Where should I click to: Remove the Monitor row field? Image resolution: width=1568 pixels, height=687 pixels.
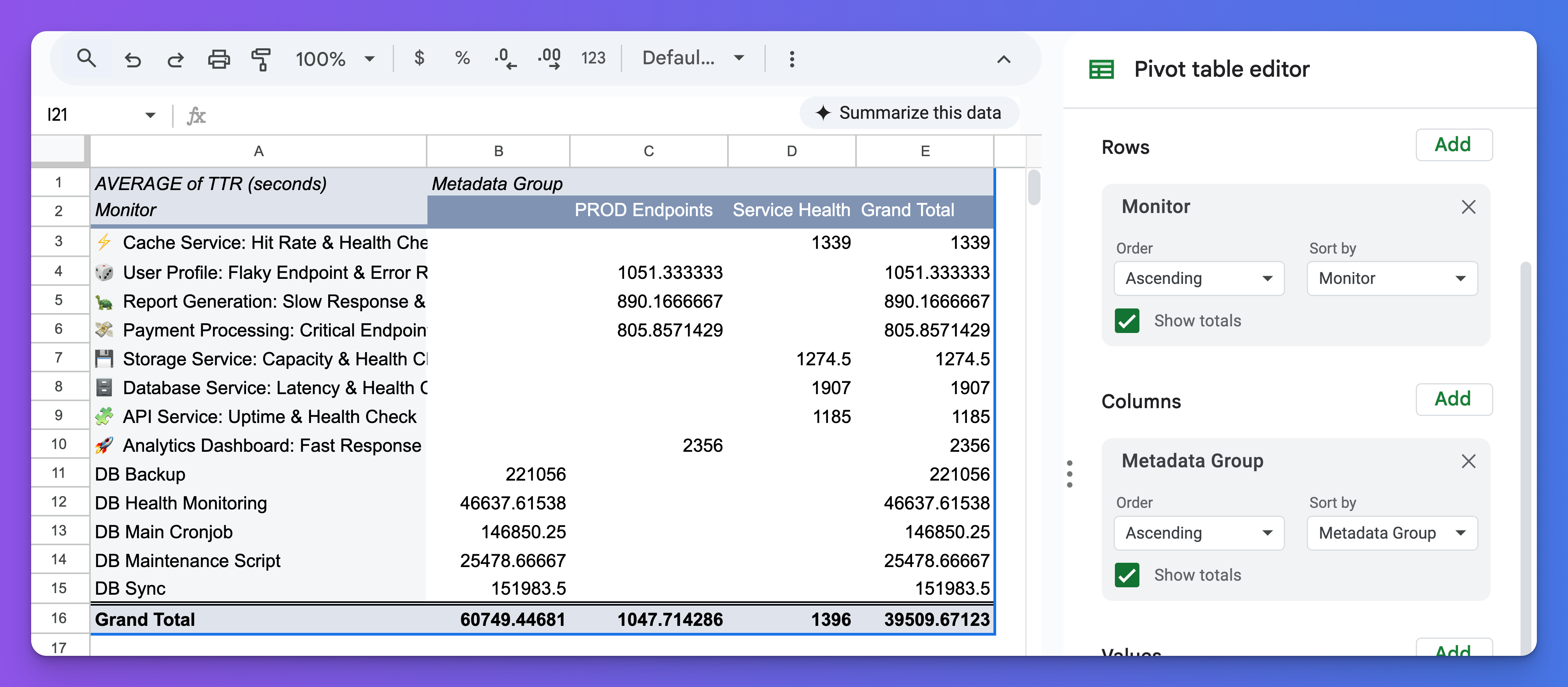(x=1468, y=207)
